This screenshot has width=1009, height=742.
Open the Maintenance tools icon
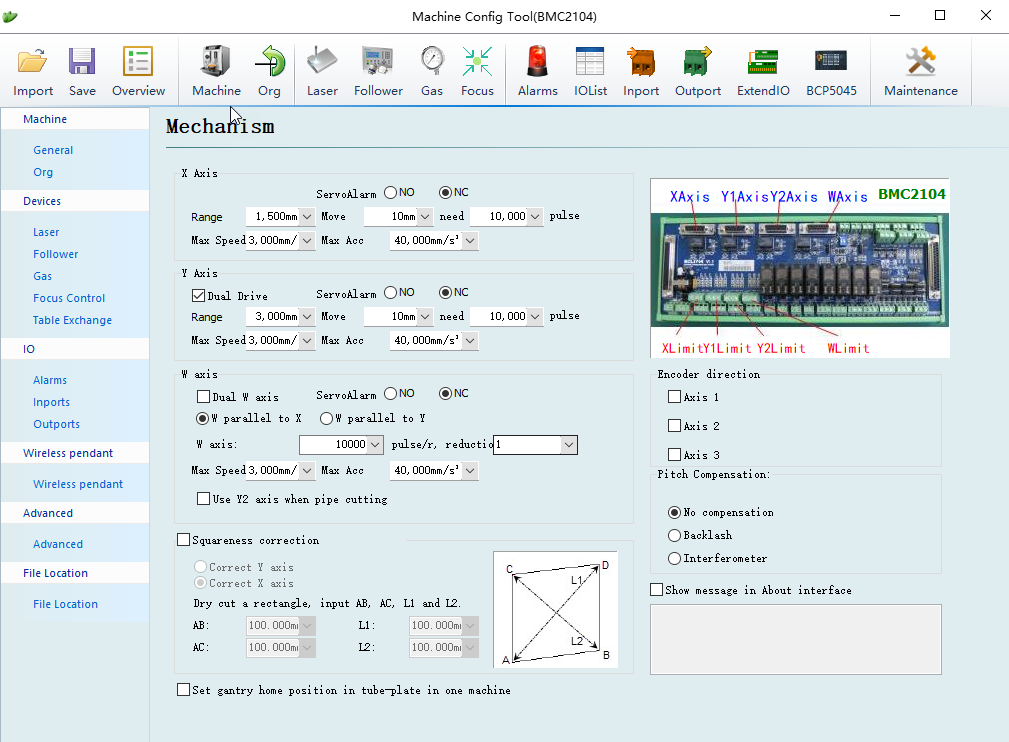click(x=920, y=62)
